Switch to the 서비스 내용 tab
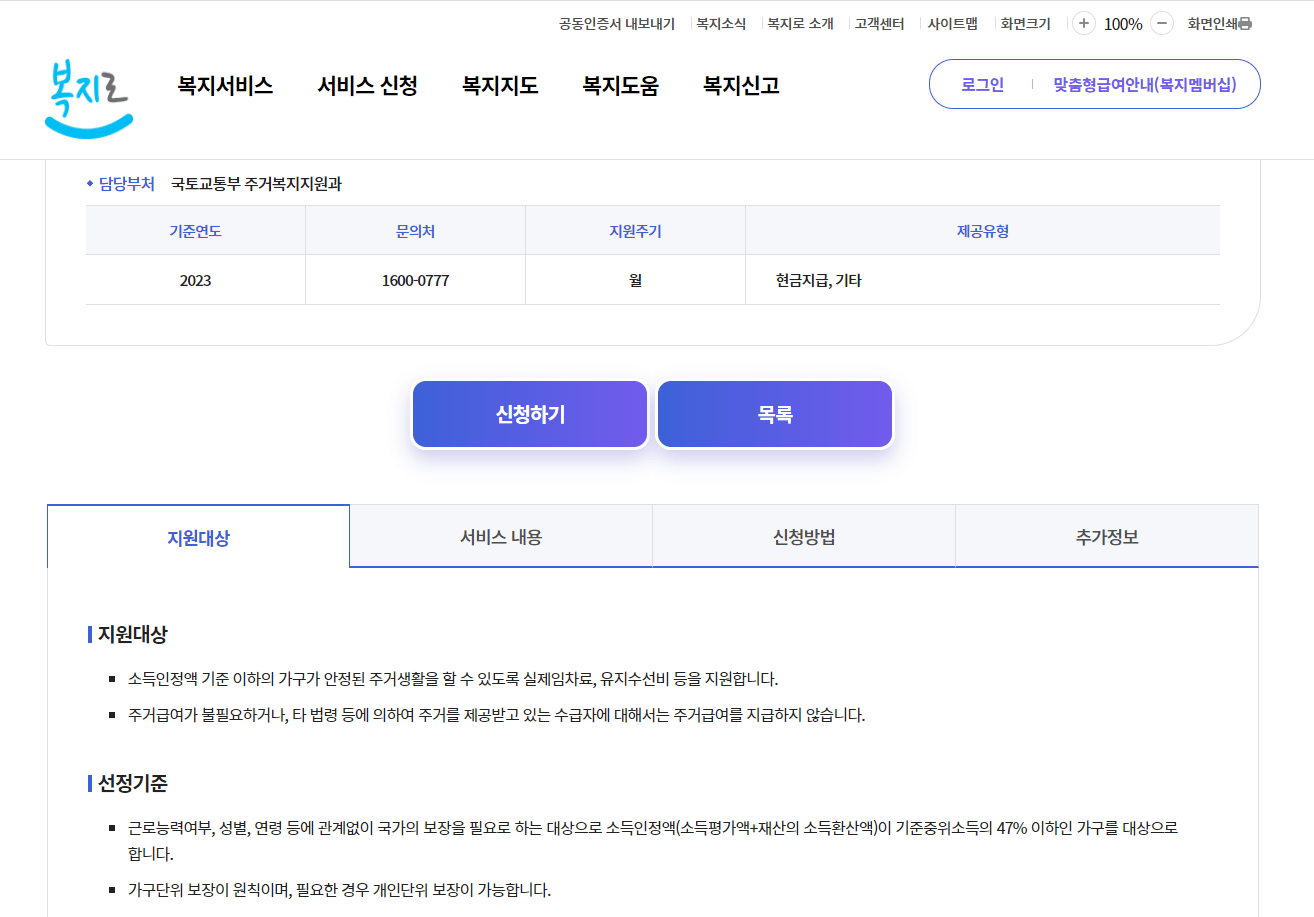 point(500,535)
